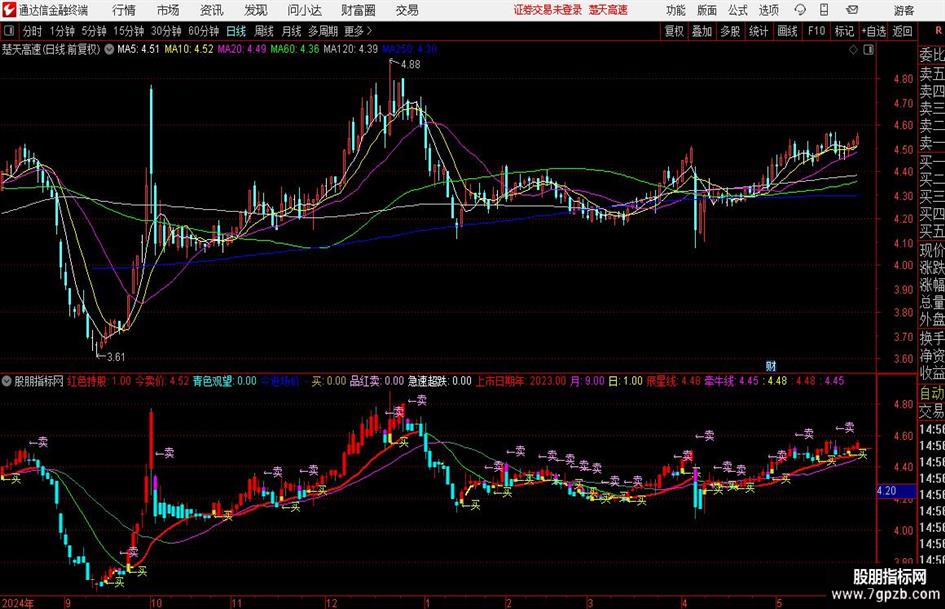Switch to the 分时 period tab

tap(33, 31)
